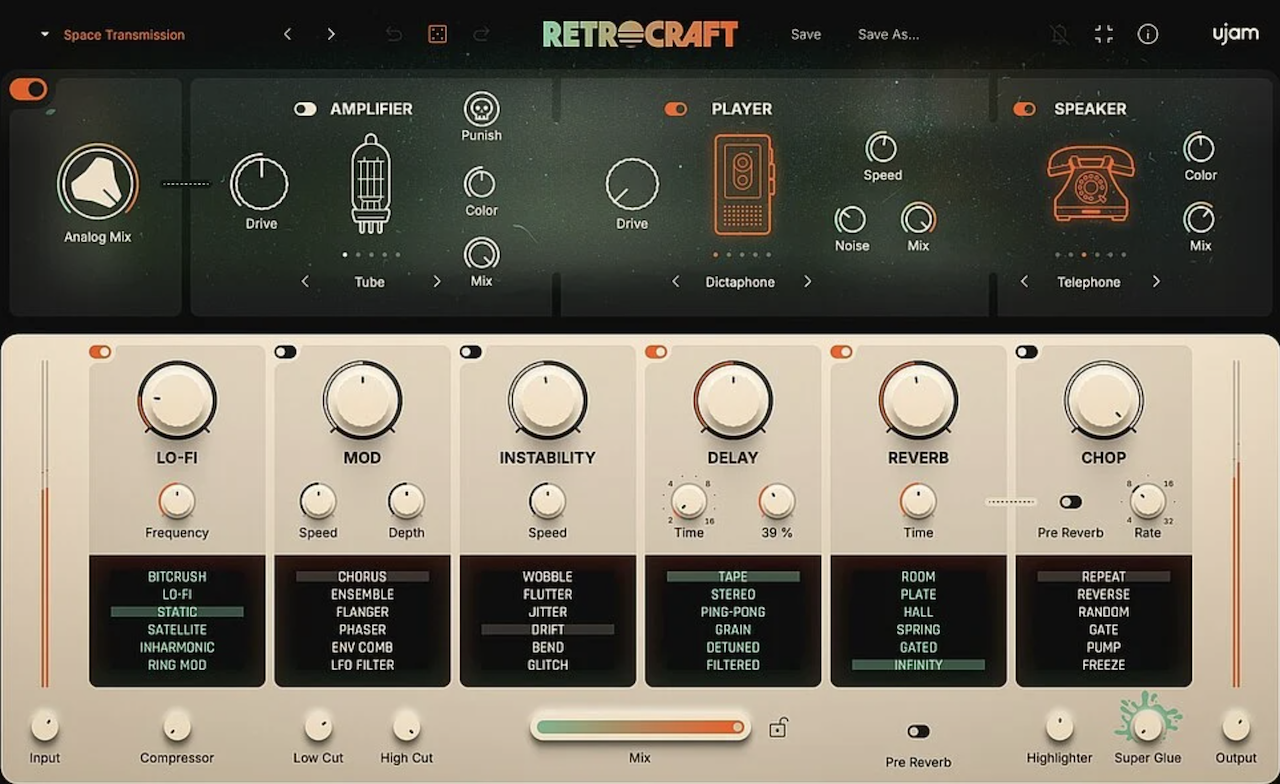Click the Chop Rate knob
Image resolution: width=1280 pixels, height=784 pixels.
click(1148, 501)
